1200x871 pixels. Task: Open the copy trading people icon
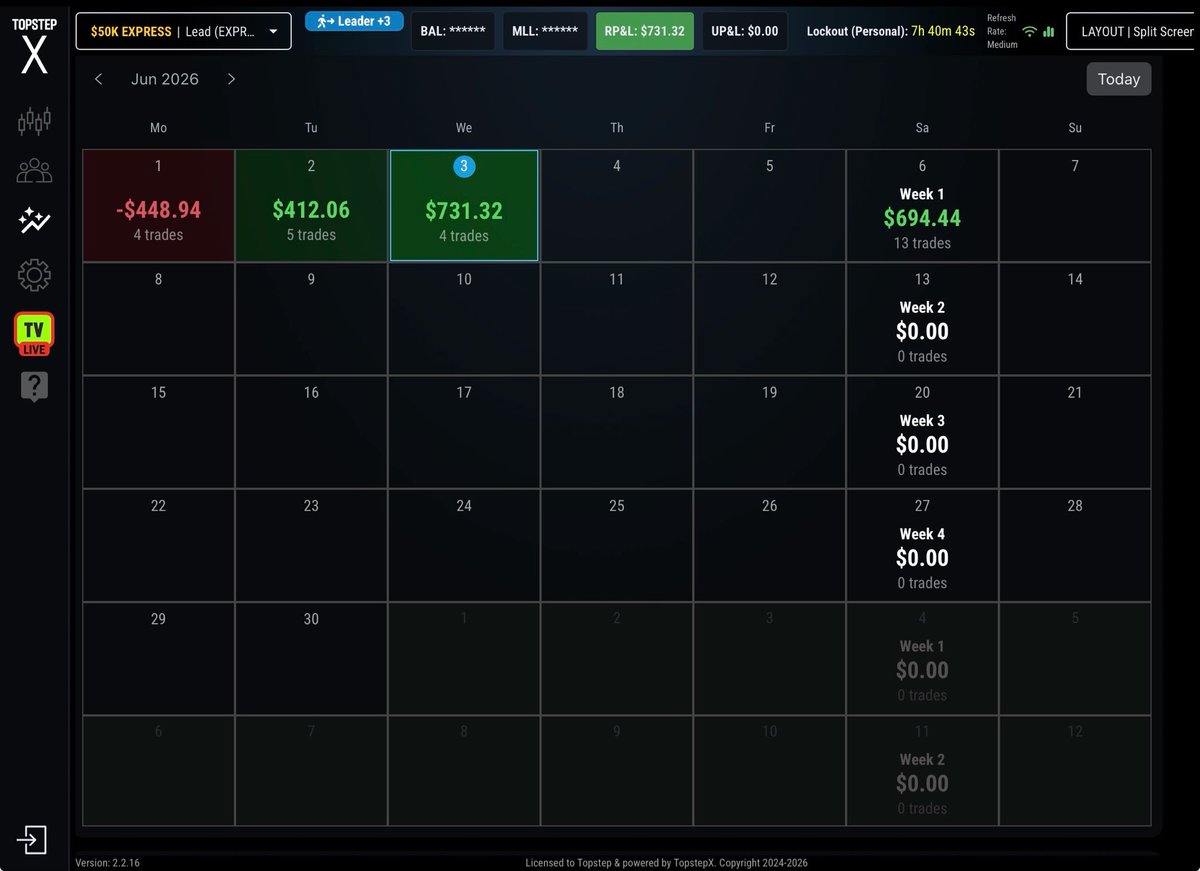tap(34, 171)
